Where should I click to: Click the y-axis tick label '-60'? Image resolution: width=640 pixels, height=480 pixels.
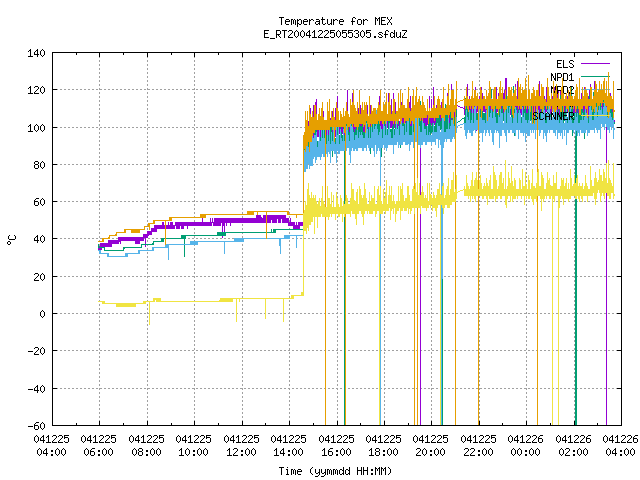tap(36, 426)
